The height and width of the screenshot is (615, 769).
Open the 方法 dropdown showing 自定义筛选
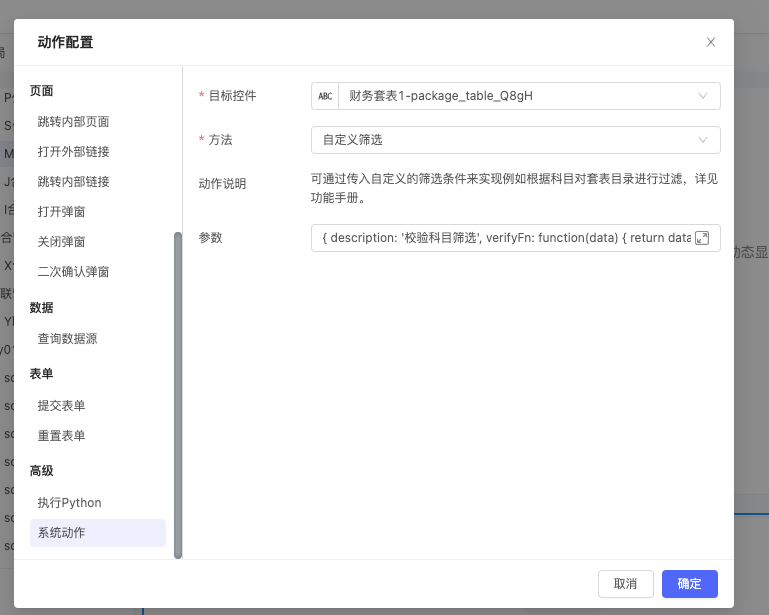(515, 140)
